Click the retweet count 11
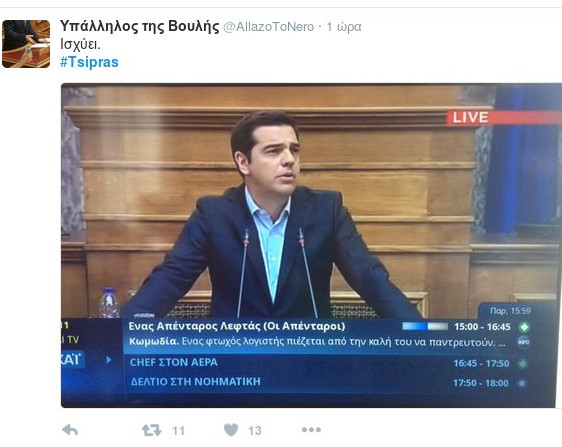562x447 pixels. [x=178, y=430]
